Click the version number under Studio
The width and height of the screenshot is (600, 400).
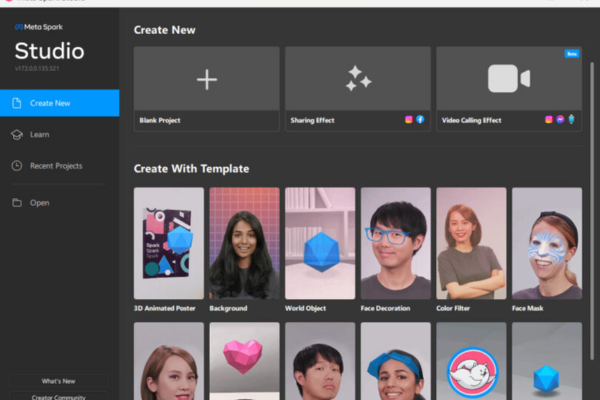click(x=37, y=69)
